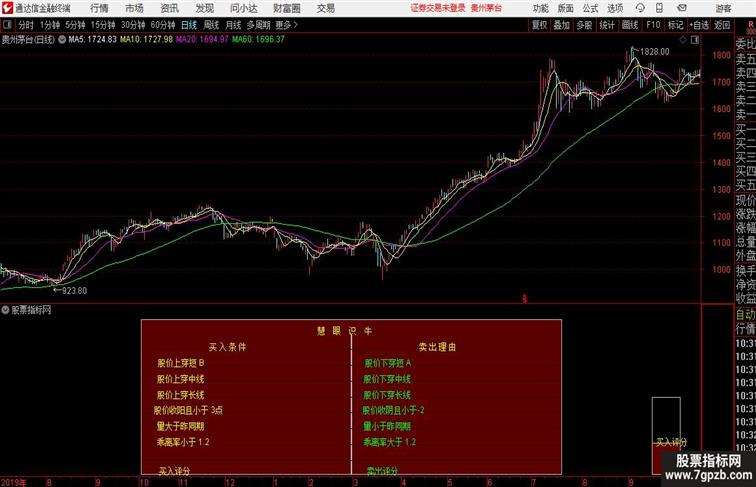Select the 周线 weekly period tab
Viewport: 756px width, 487px height.
[x=211, y=25]
